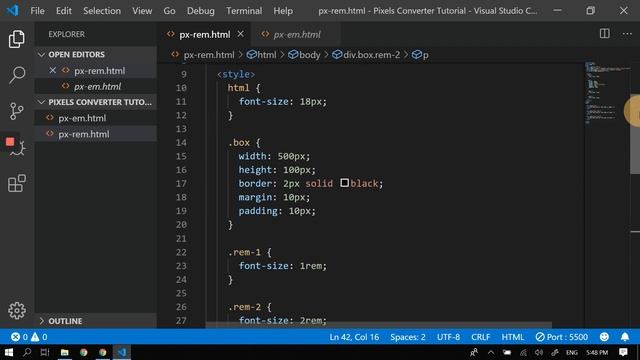Open the Extensions view
The height and width of the screenshot is (360, 640).
pyautogui.click(x=17, y=183)
